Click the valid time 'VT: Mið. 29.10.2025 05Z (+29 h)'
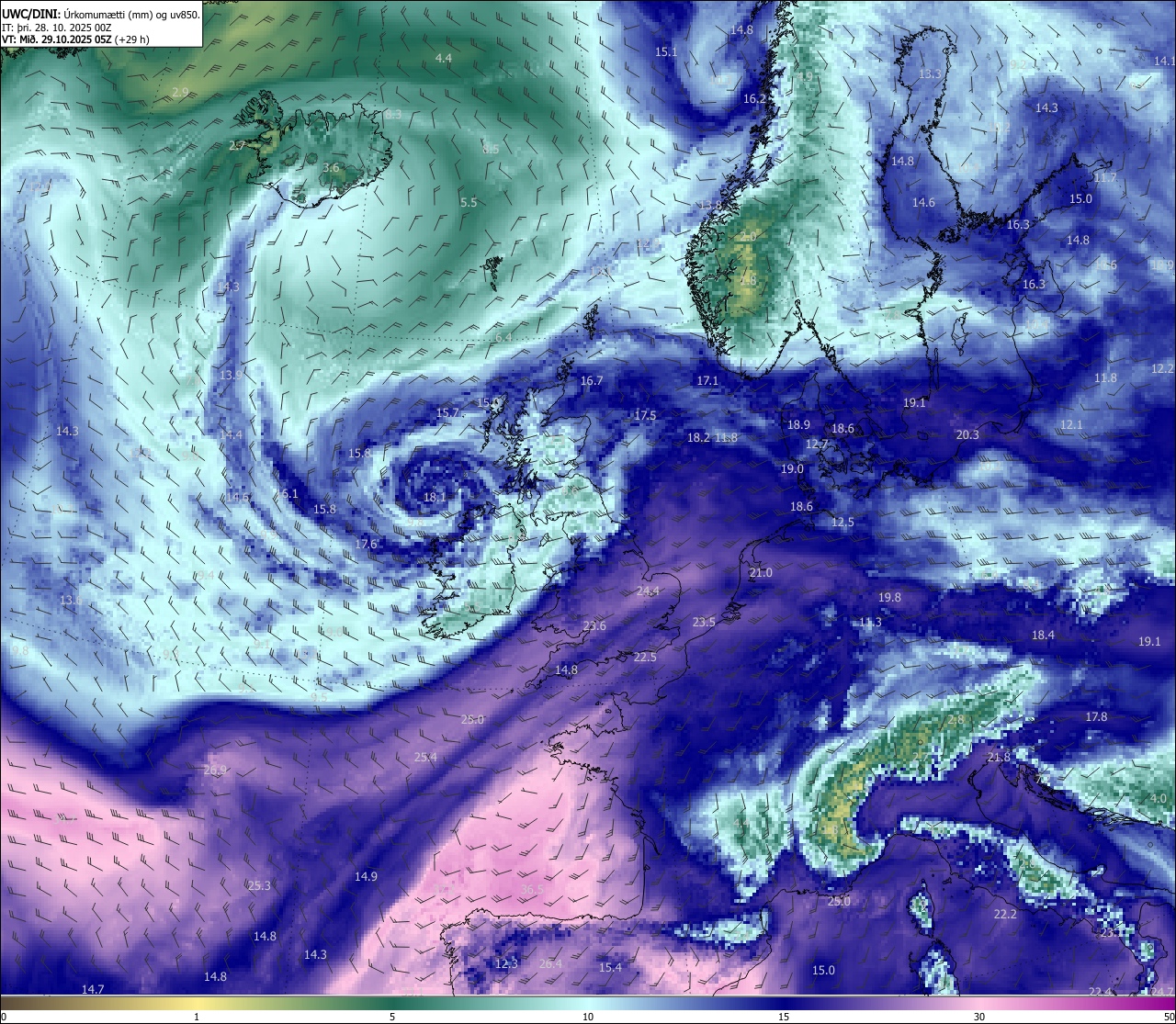The image size is (1176, 1024). click(x=75, y=39)
